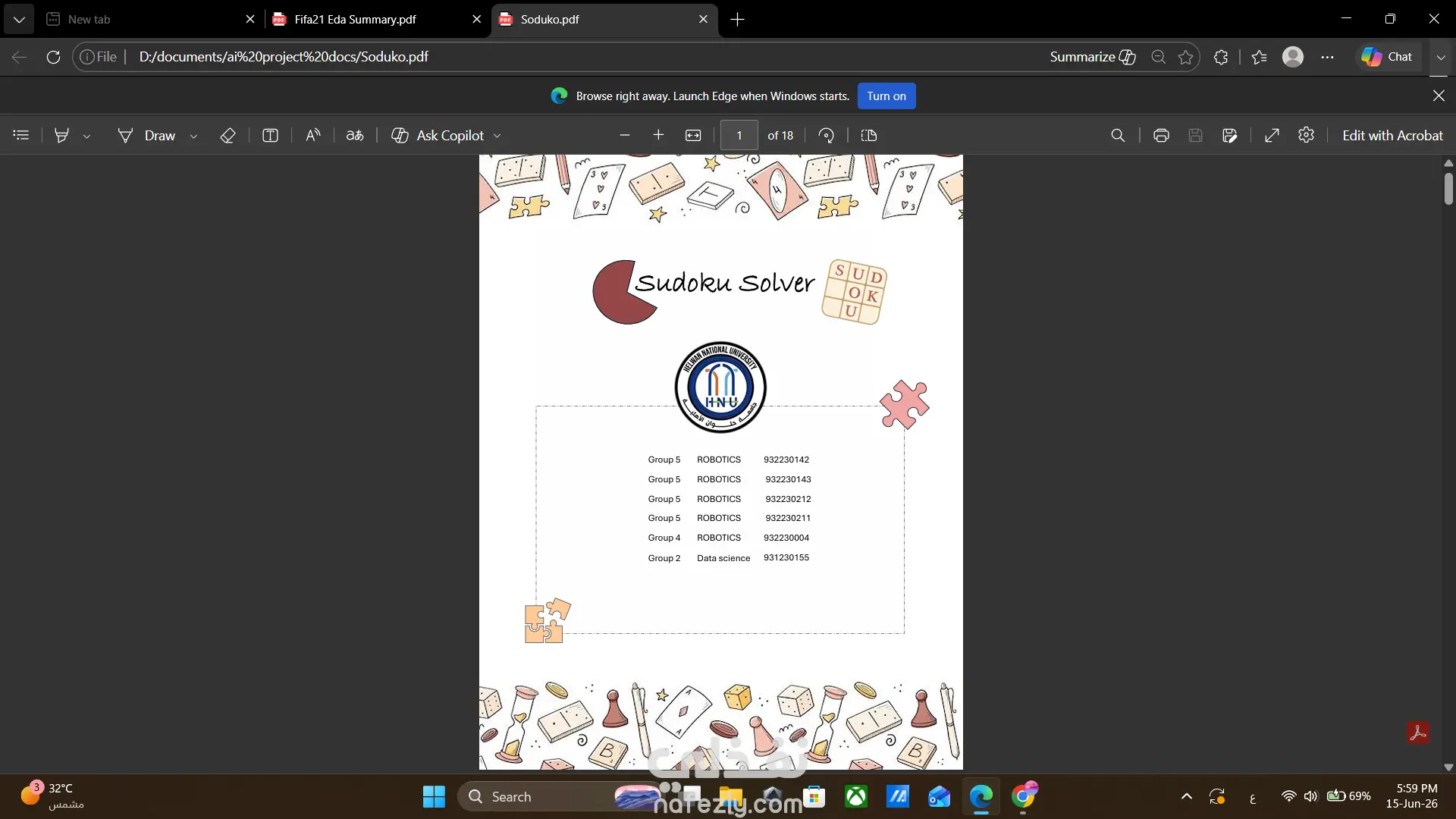Activate the Draw tool
Image resolution: width=1456 pixels, height=819 pixels.
point(146,135)
